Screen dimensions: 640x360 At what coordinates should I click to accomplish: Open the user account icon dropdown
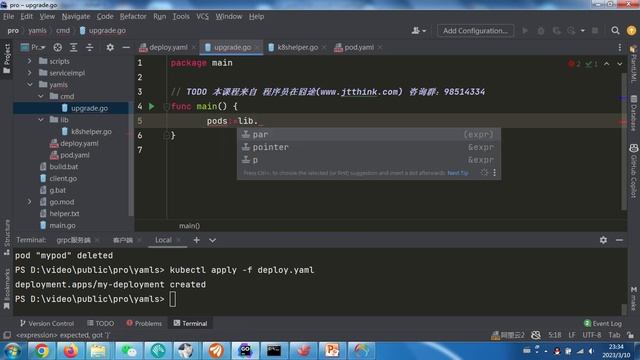coord(418,31)
